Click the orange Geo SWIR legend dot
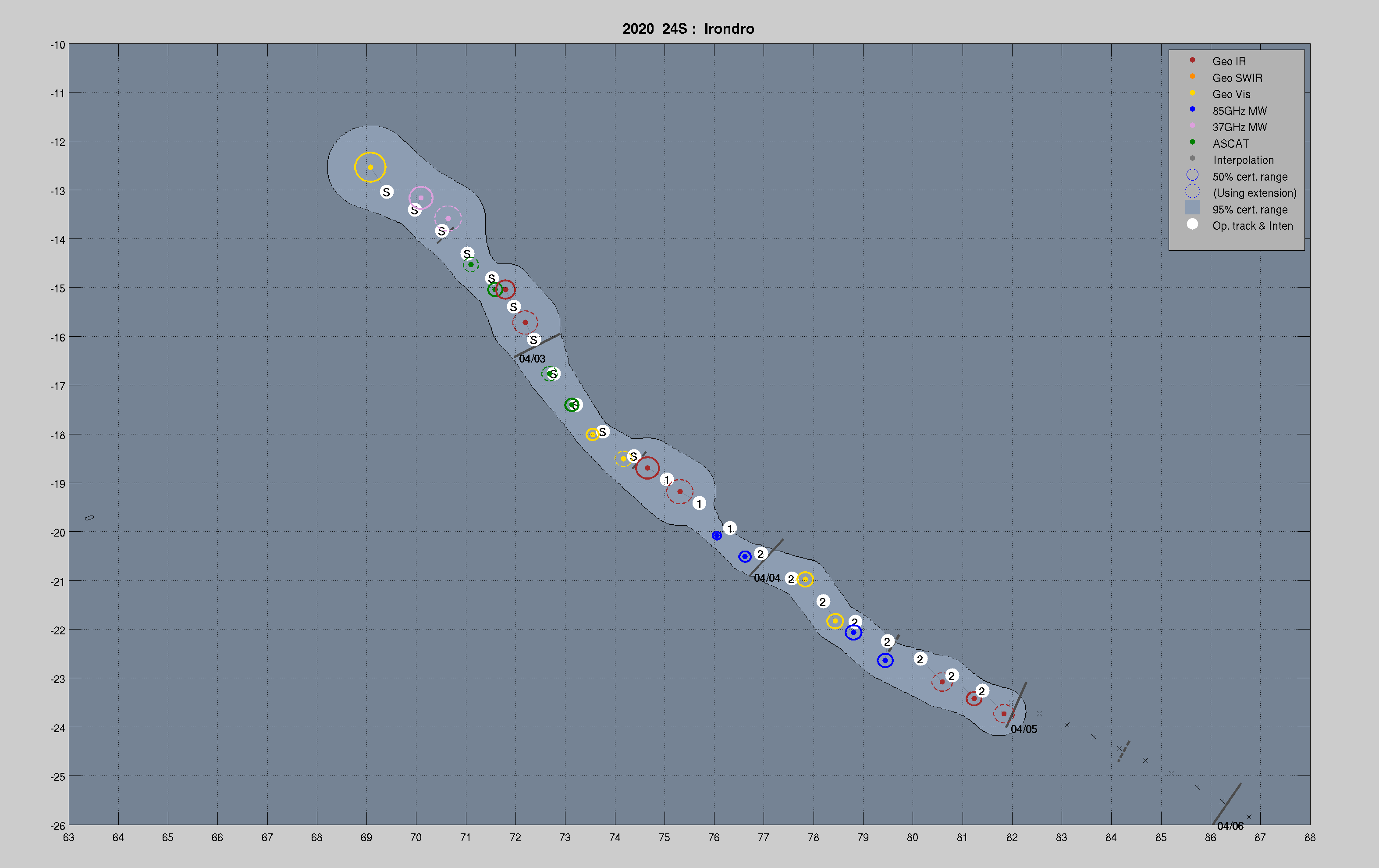Viewport: 1379px width, 868px height. pyautogui.click(x=1192, y=77)
